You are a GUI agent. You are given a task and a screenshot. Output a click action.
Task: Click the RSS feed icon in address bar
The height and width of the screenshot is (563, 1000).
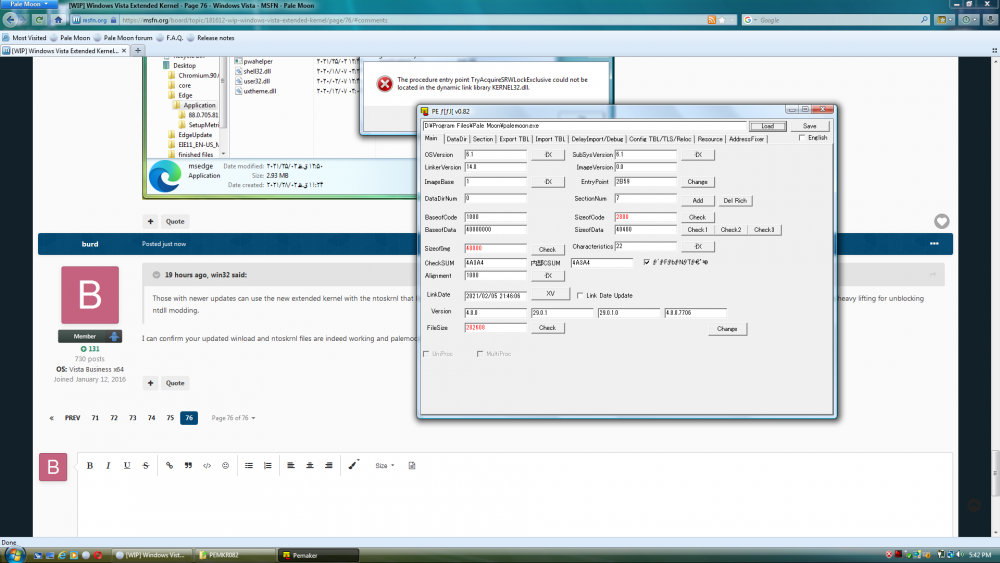[x=711, y=19]
